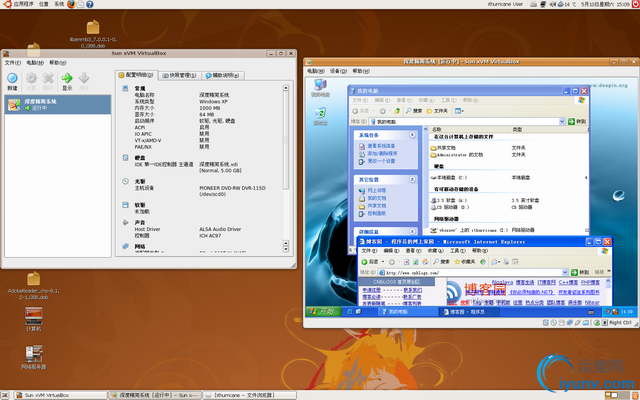Collapse the 其它位置 task pane section
The image size is (640, 400).
point(412,179)
